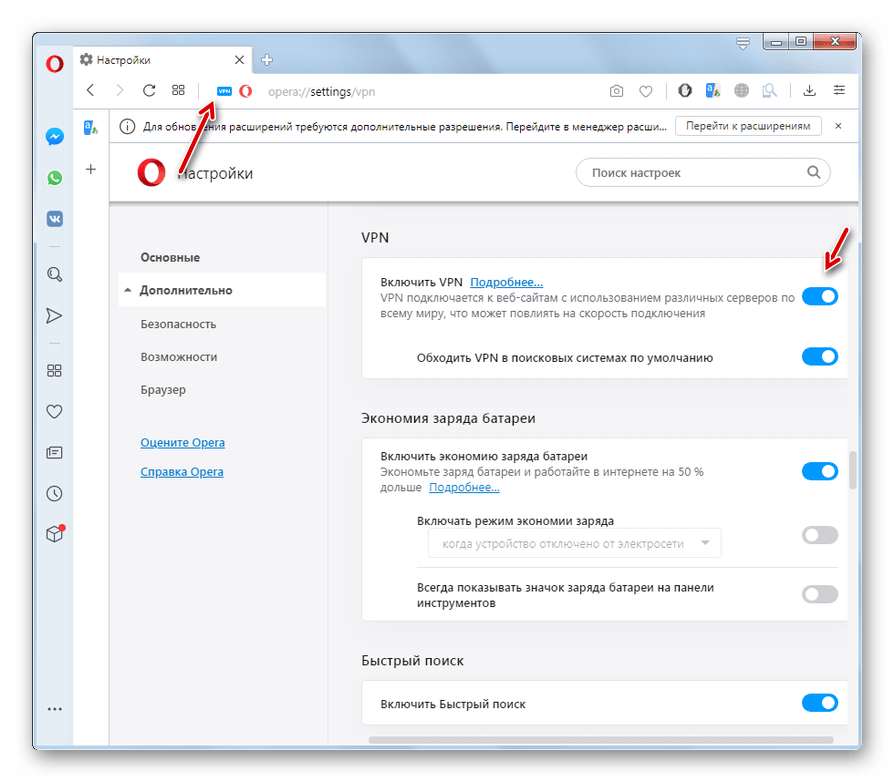Click the Поиск настроек search field
The height and width of the screenshot is (783, 895).
(x=703, y=172)
